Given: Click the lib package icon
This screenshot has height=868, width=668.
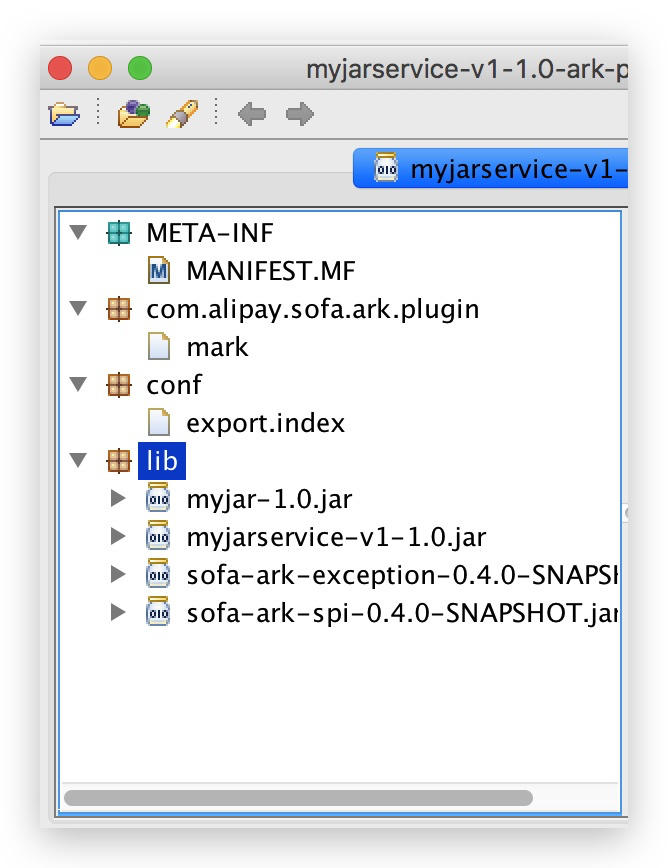Looking at the screenshot, I should (x=118, y=461).
